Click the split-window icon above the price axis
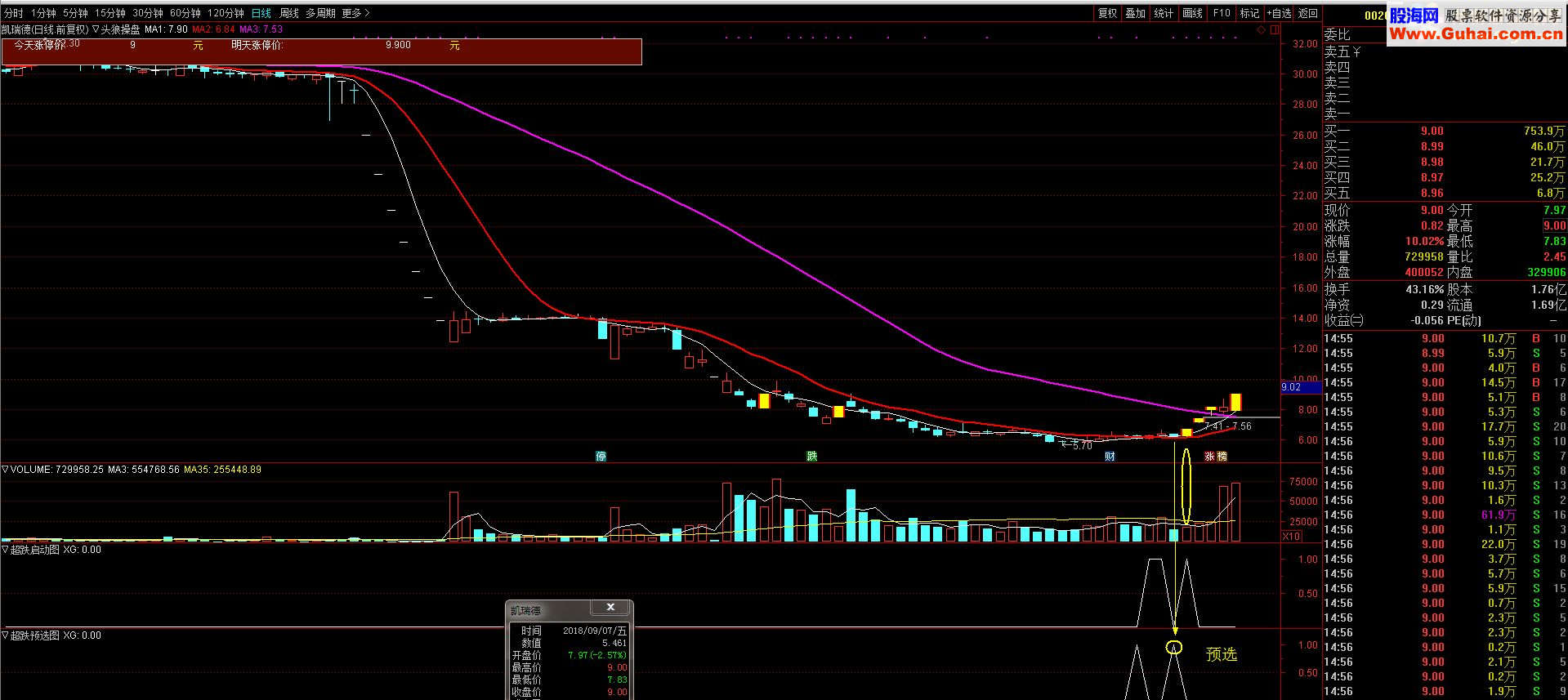The width and height of the screenshot is (1568, 700). tap(1273, 29)
